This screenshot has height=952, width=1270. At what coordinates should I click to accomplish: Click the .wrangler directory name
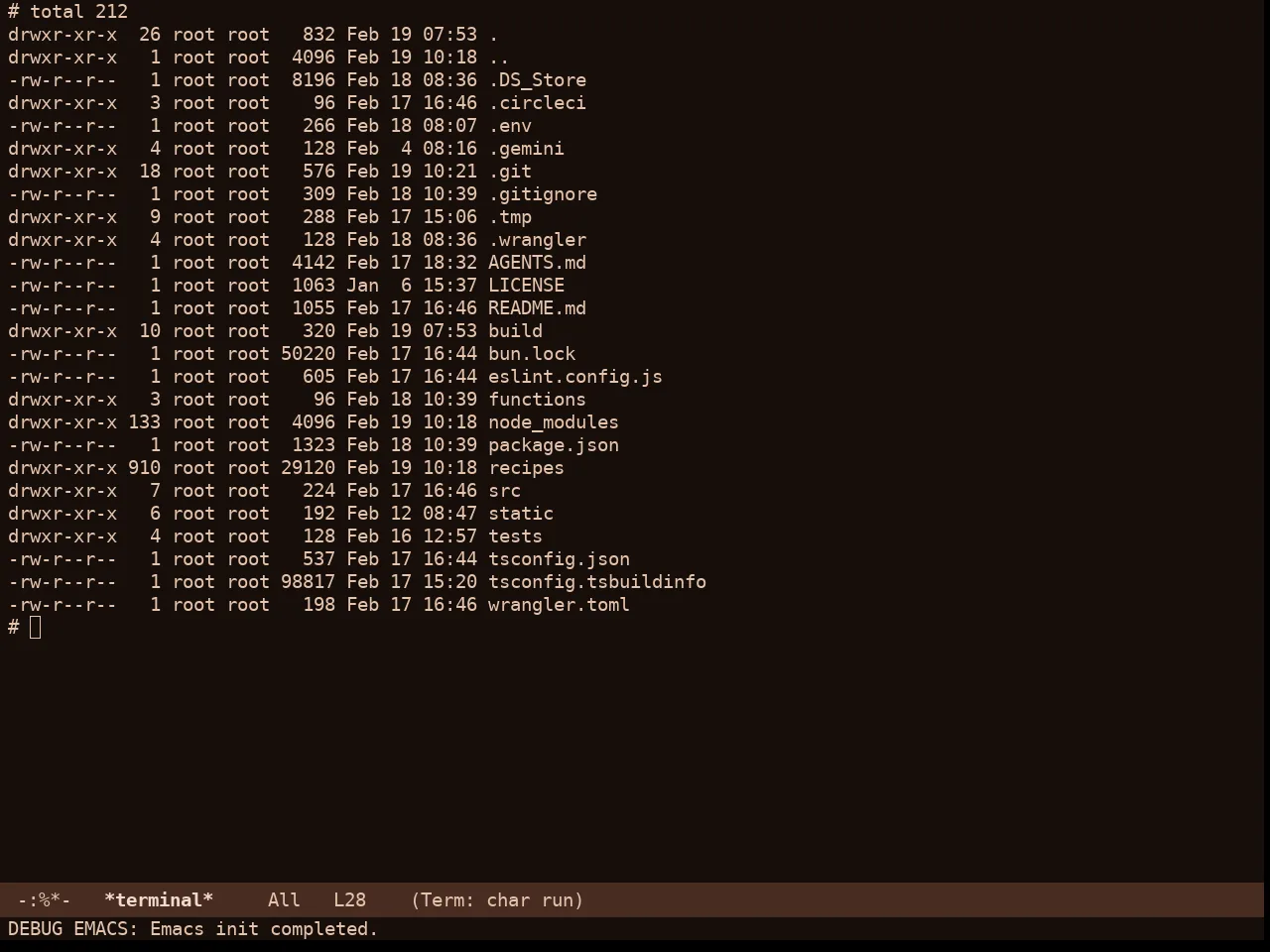coord(537,240)
